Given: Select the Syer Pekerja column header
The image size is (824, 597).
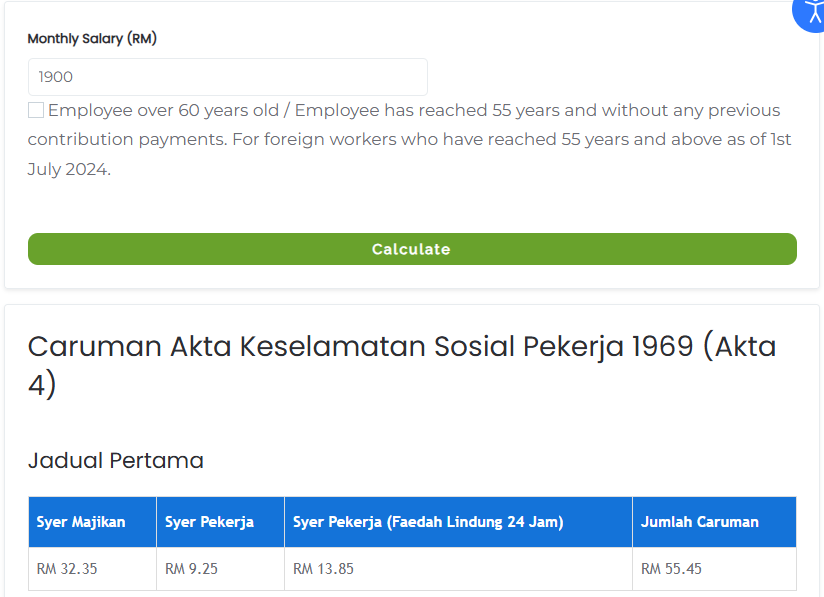Looking at the screenshot, I should click(x=220, y=522).
